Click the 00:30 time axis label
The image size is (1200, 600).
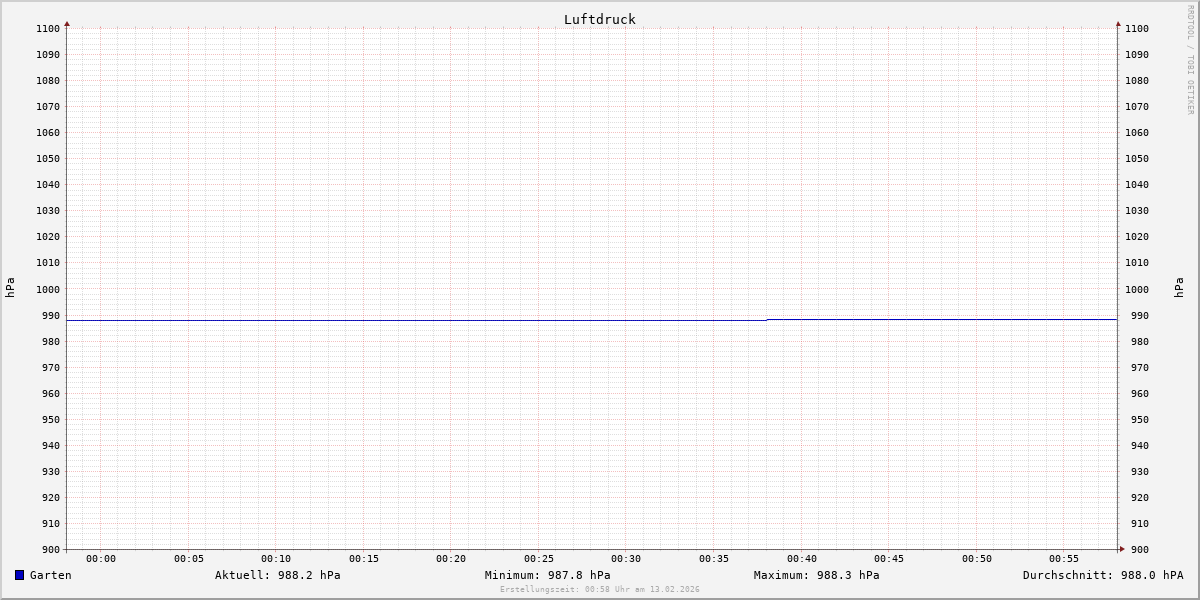[x=626, y=559]
